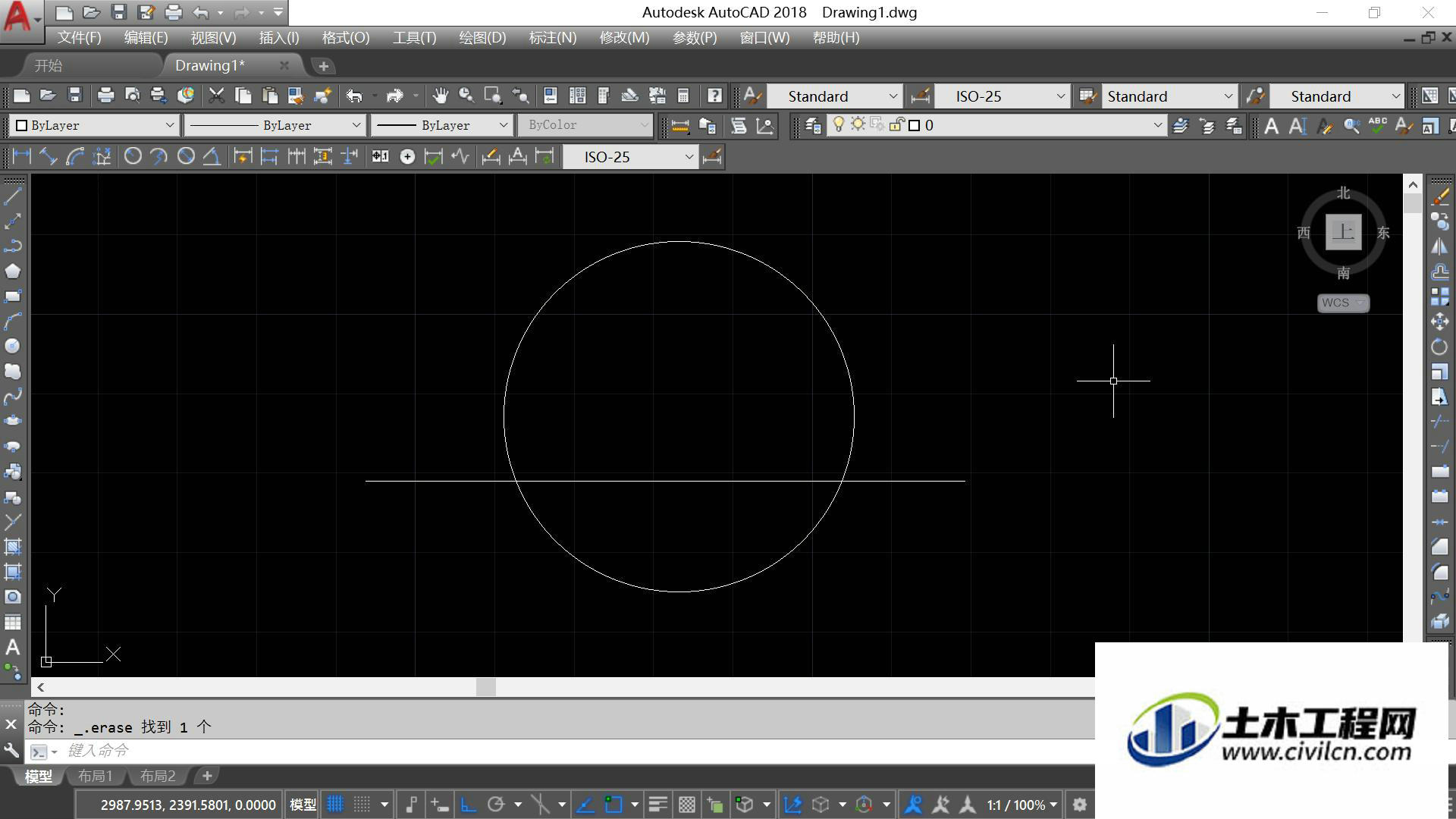
Task: Open the Table tool in draw toolbar
Action: coord(13,623)
